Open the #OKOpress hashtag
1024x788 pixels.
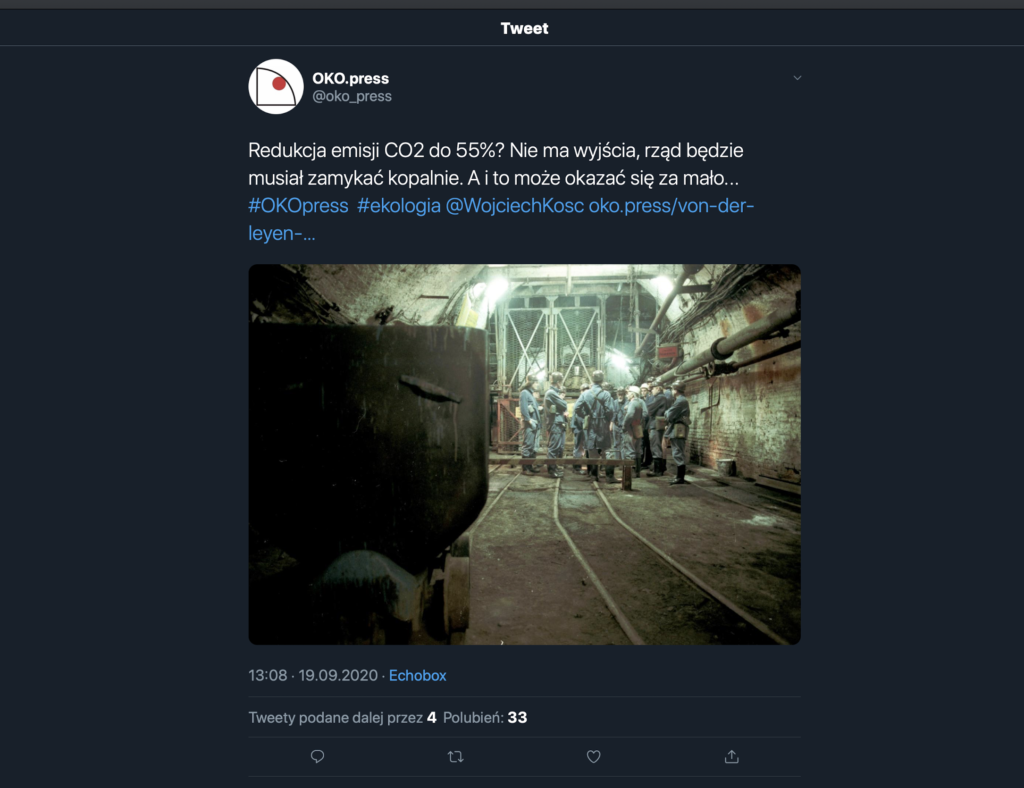298,205
